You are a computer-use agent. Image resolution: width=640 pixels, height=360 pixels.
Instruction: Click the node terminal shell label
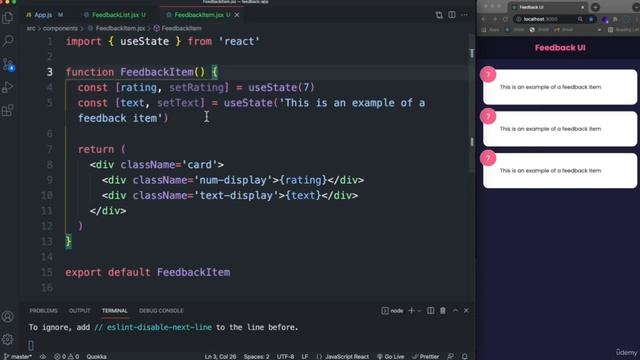392,311
